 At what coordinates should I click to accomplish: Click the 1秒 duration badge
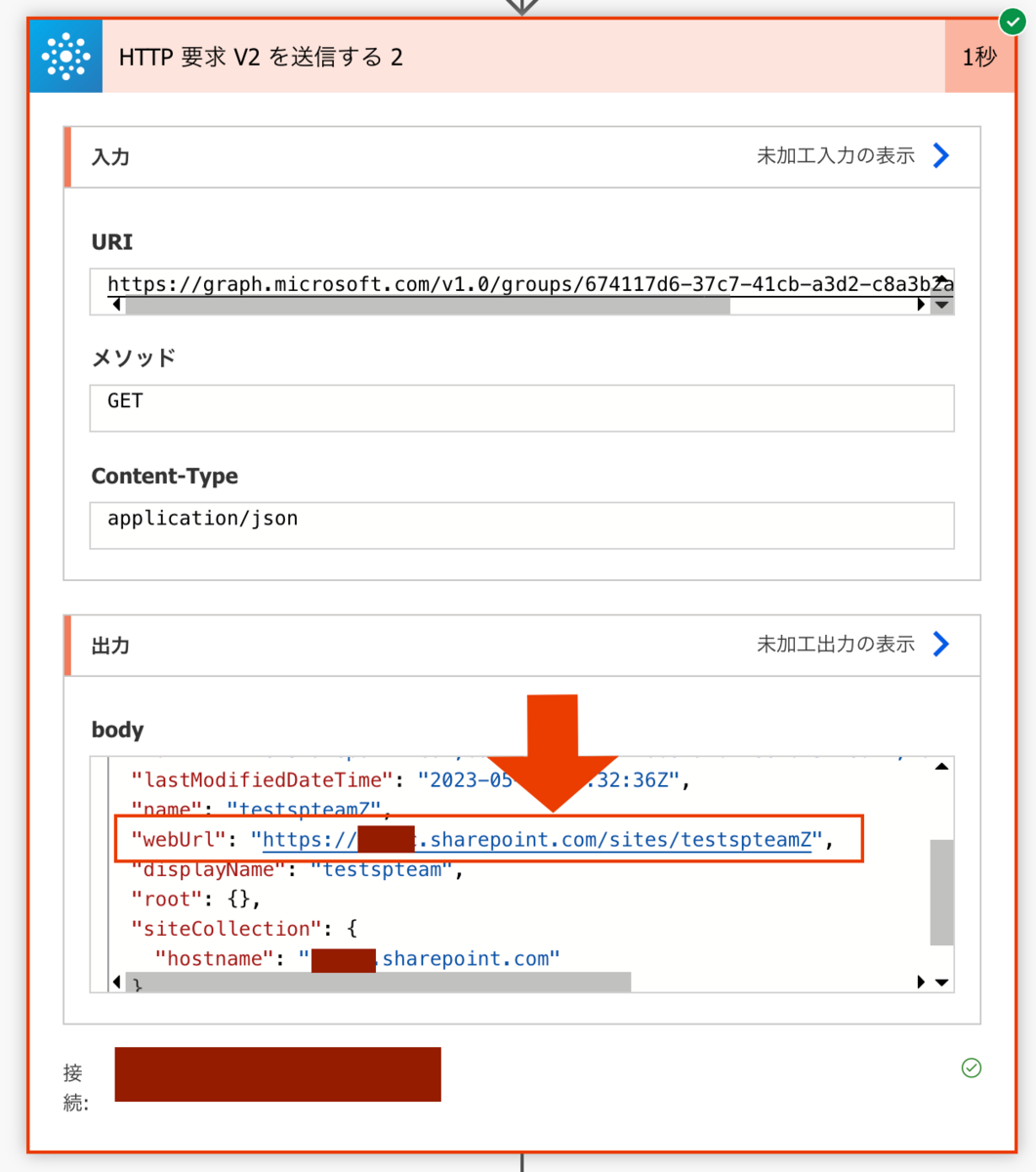coord(979,57)
